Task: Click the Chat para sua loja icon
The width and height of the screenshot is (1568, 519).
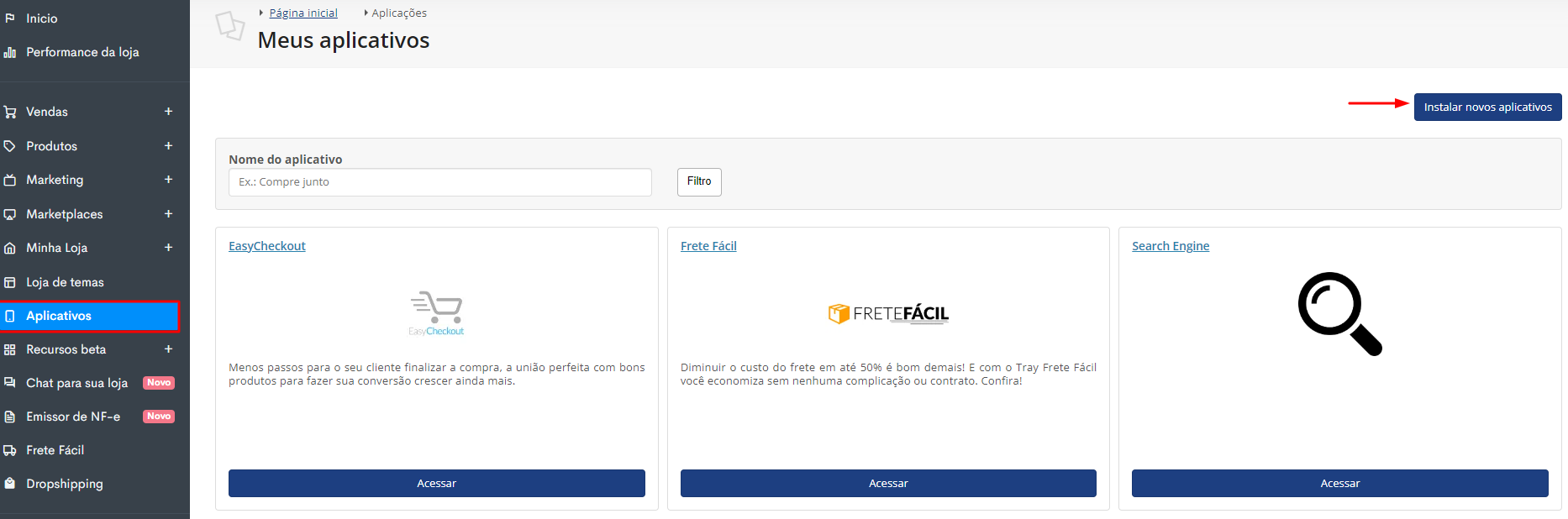Action: [x=10, y=383]
